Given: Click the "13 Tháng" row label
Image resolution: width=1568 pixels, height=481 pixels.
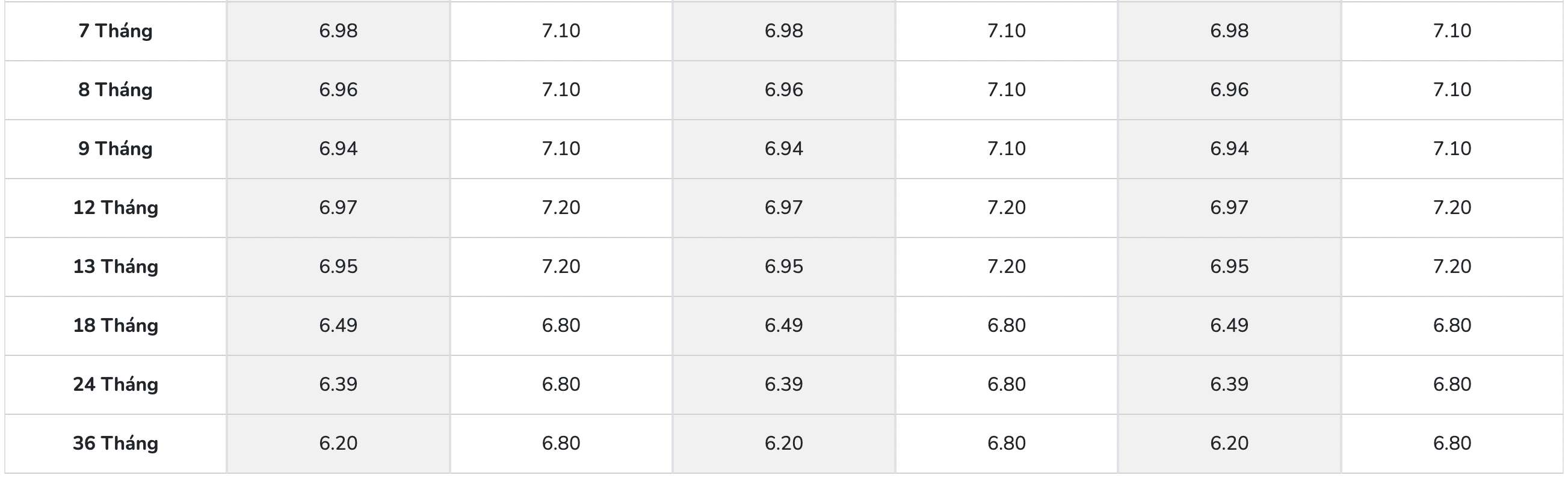Looking at the screenshot, I should click(116, 267).
